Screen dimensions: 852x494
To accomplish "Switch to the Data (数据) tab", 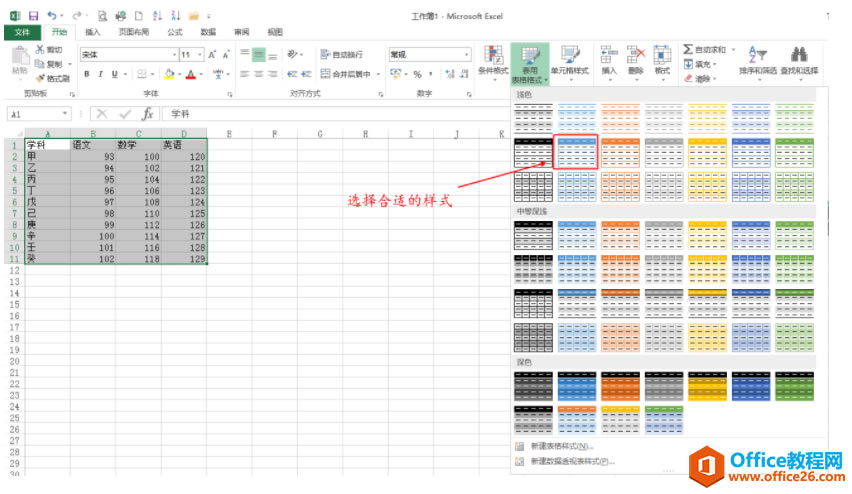I will pos(208,32).
